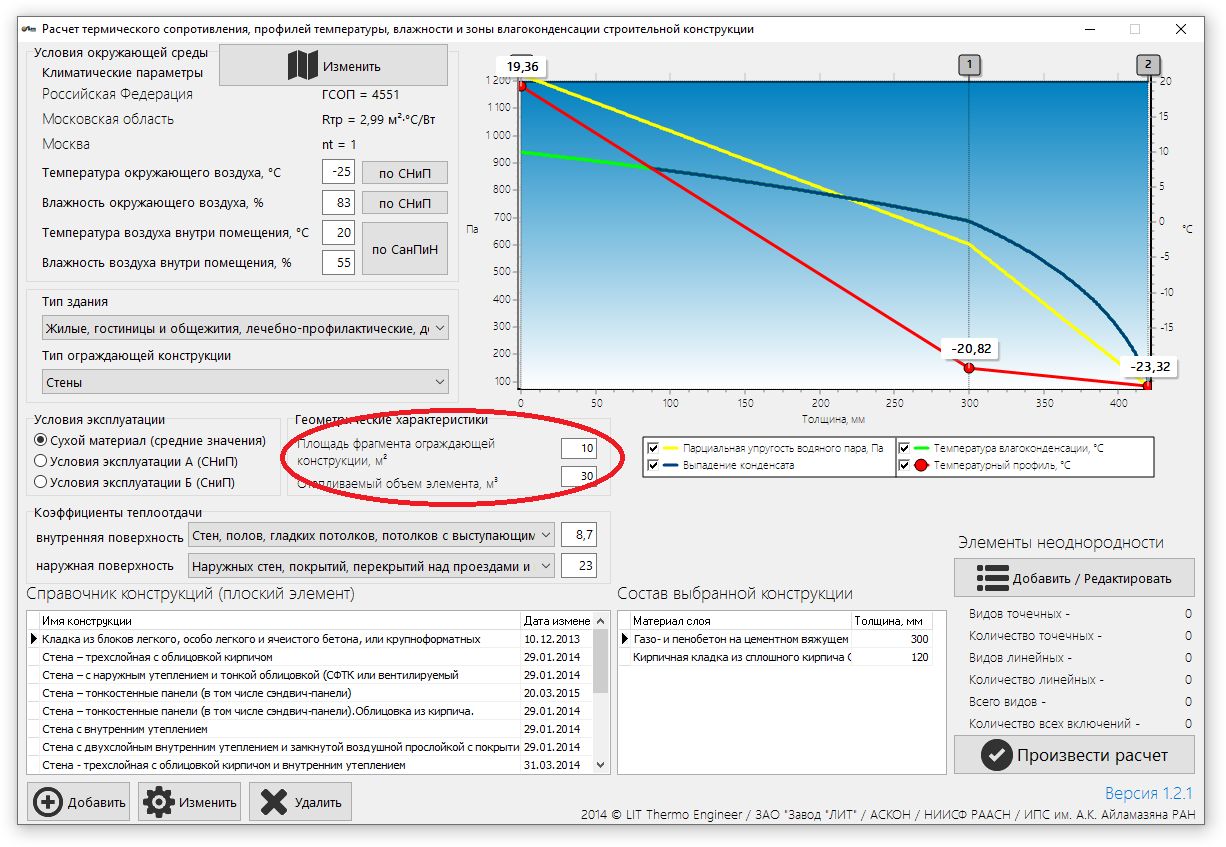Viewport: 1226px width, 847px height.
Task: Click Произвести расчет button
Action: point(1074,755)
